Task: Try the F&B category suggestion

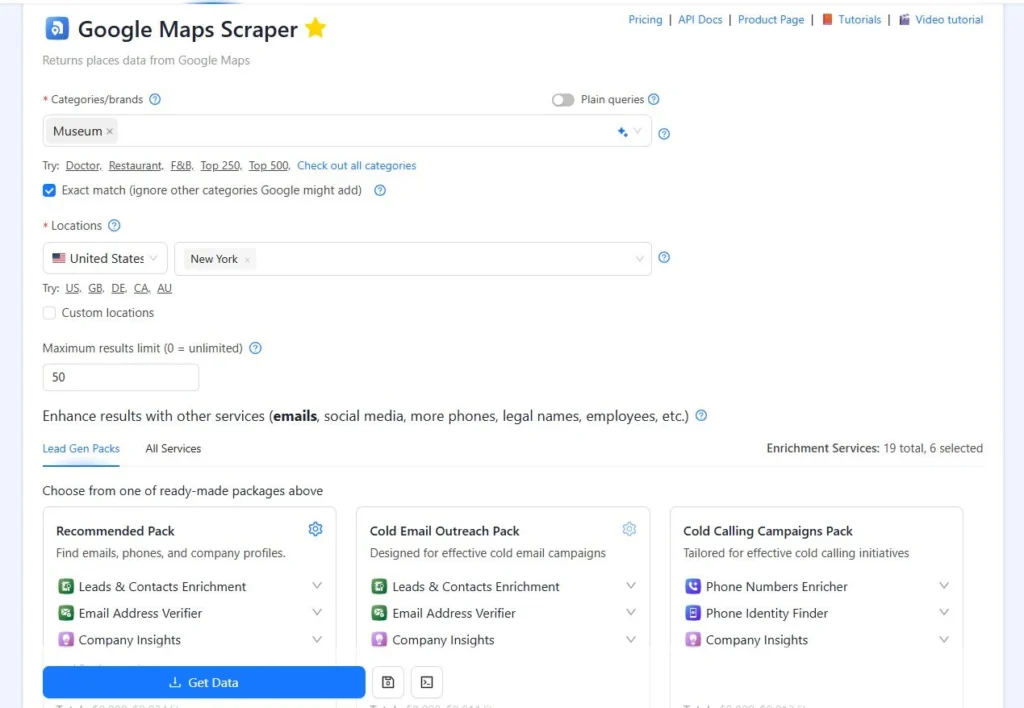Action: click(x=181, y=166)
